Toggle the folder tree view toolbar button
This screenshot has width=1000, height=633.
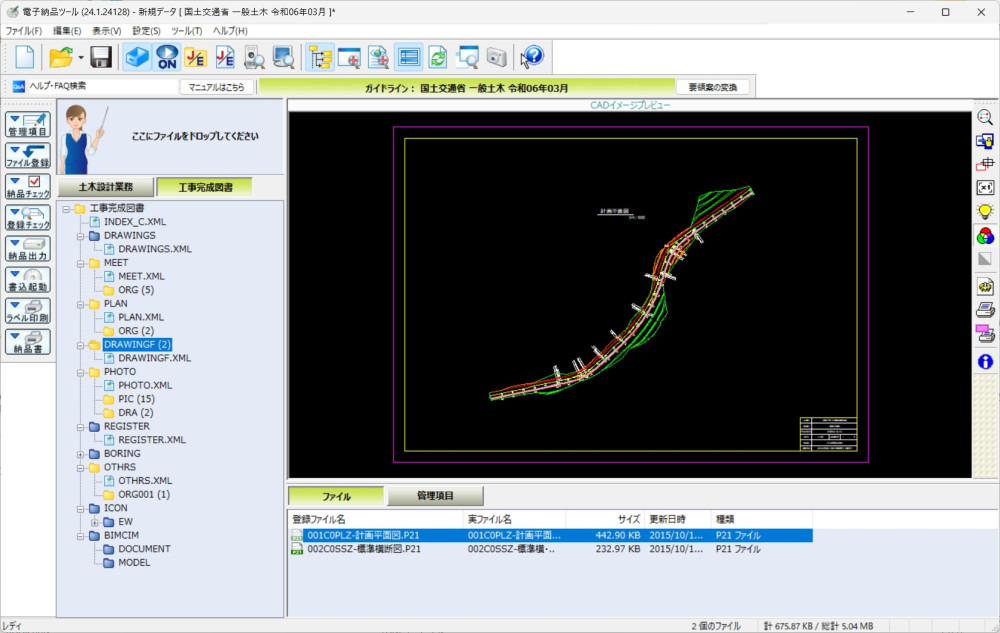[x=320, y=57]
